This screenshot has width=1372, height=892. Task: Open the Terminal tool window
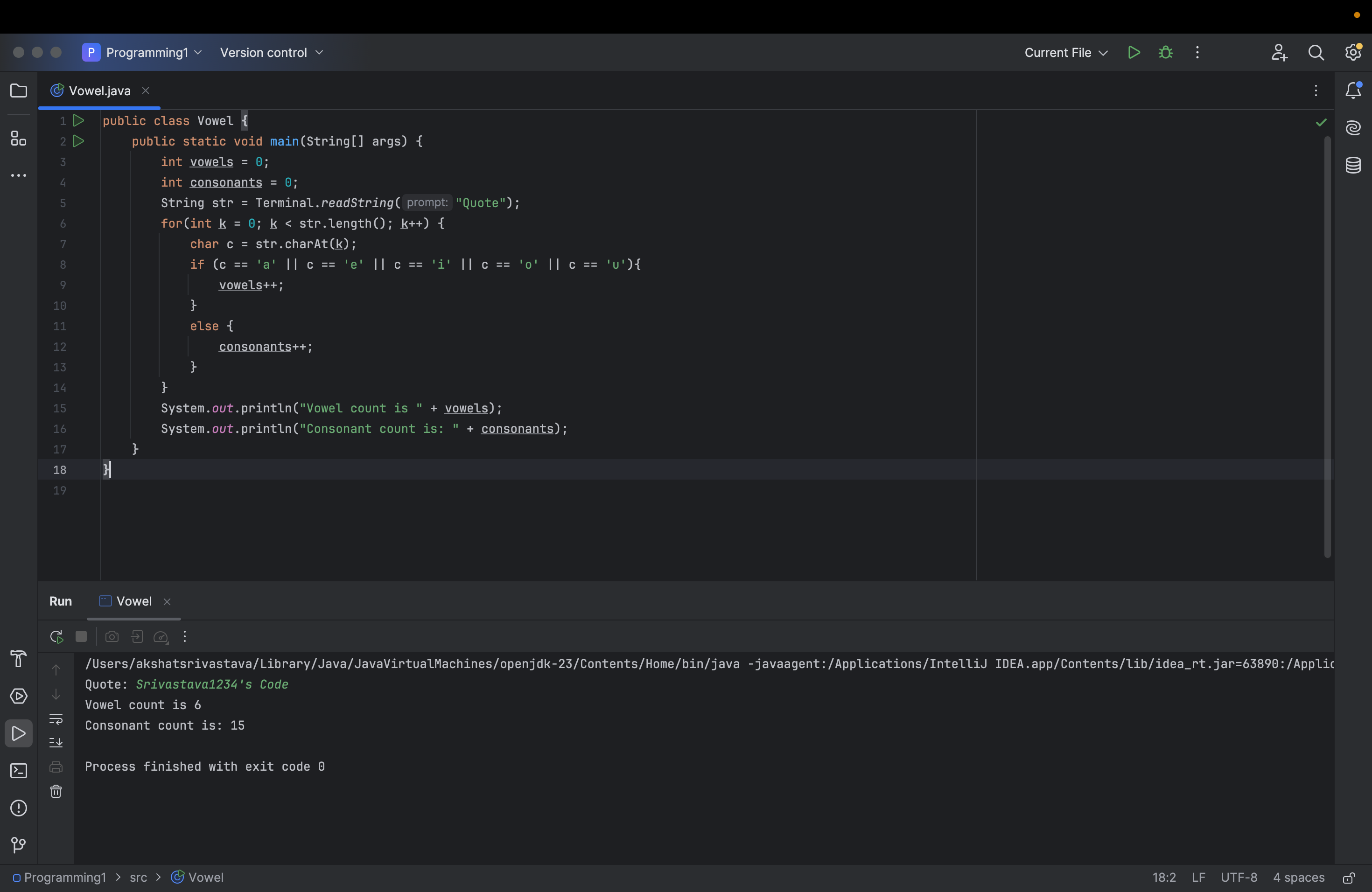pos(18,771)
